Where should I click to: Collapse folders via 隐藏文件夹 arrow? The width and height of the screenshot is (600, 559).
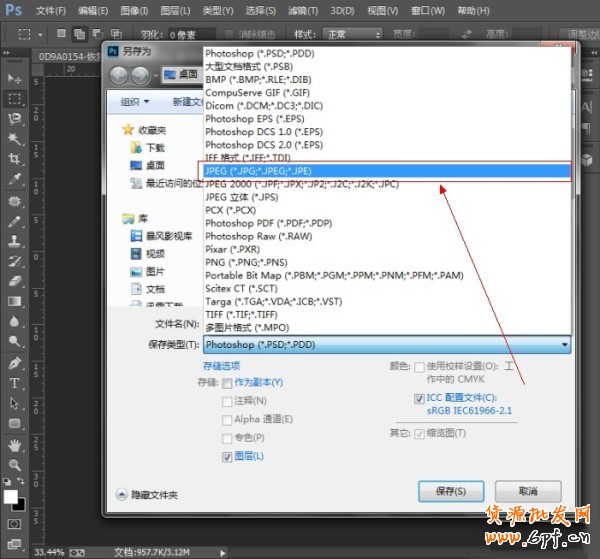[x=122, y=494]
